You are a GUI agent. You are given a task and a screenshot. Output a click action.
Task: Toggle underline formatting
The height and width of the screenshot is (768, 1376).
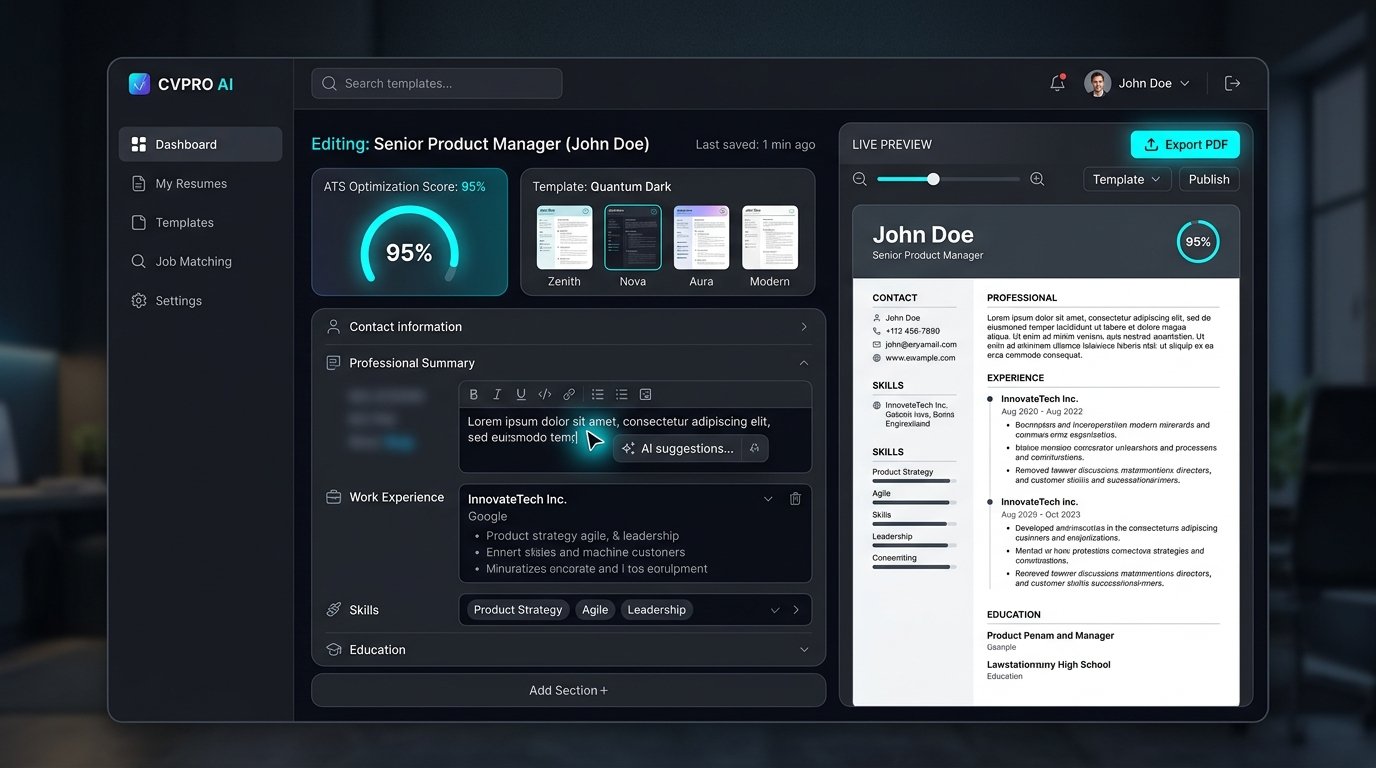(x=521, y=394)
